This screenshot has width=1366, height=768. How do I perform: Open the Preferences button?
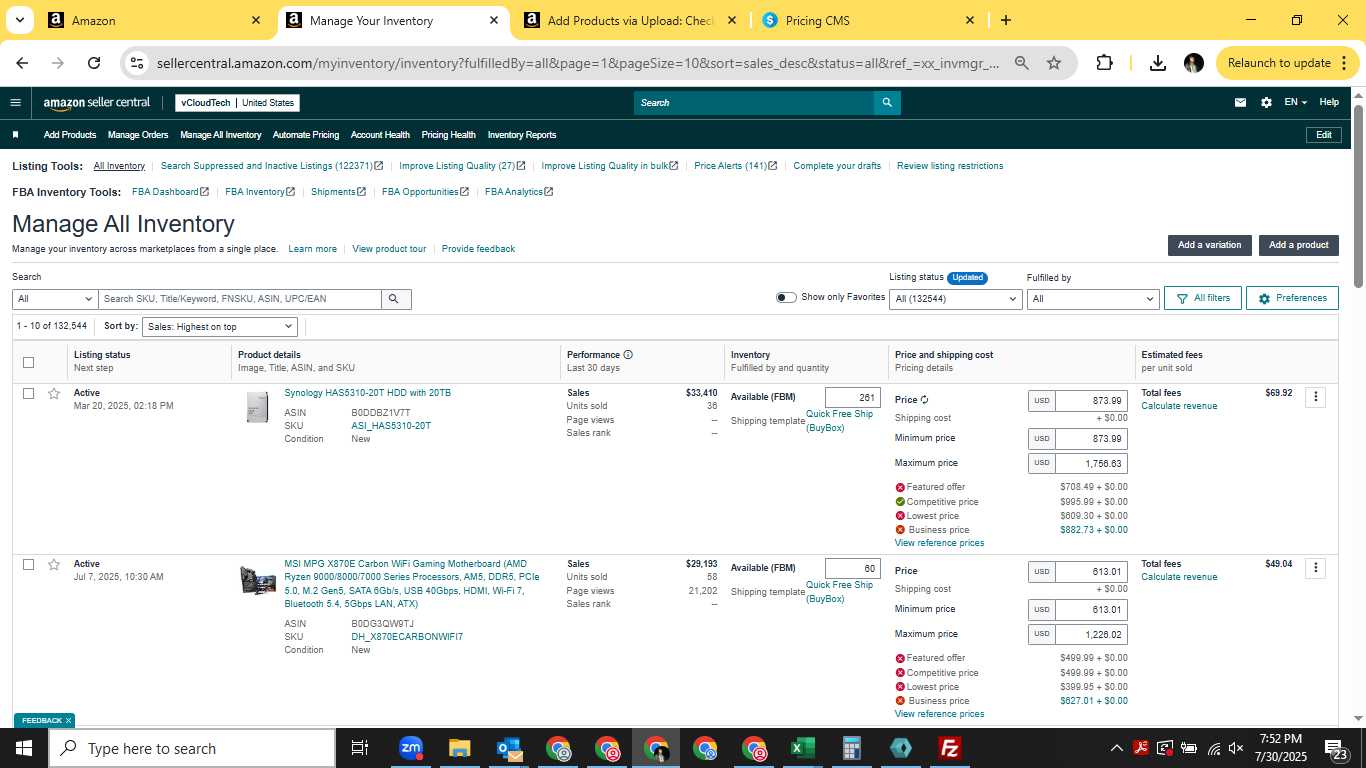click(x=1292, y=298)
